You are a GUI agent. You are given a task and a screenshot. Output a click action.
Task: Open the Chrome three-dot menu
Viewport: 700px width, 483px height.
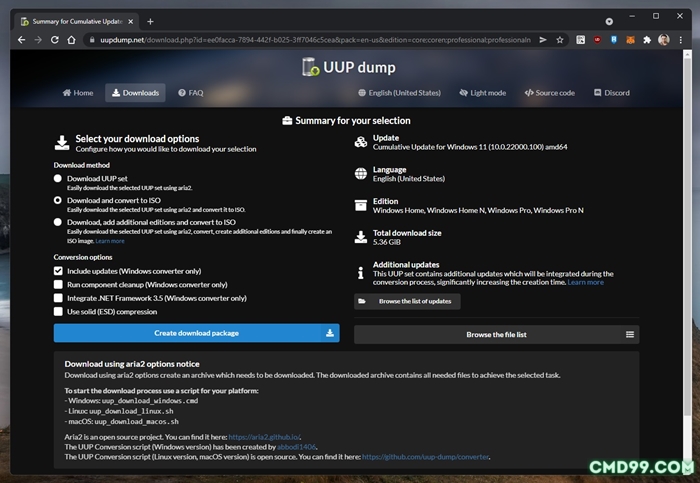(680, 40)
